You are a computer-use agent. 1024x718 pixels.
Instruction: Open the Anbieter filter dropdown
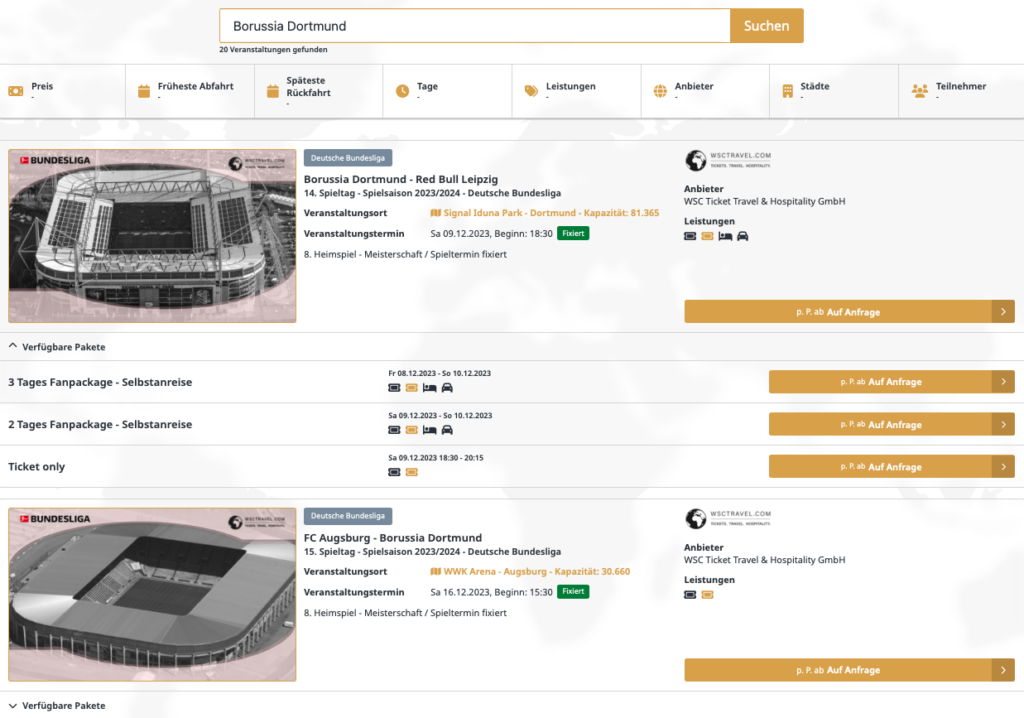(x=705, y=91)
